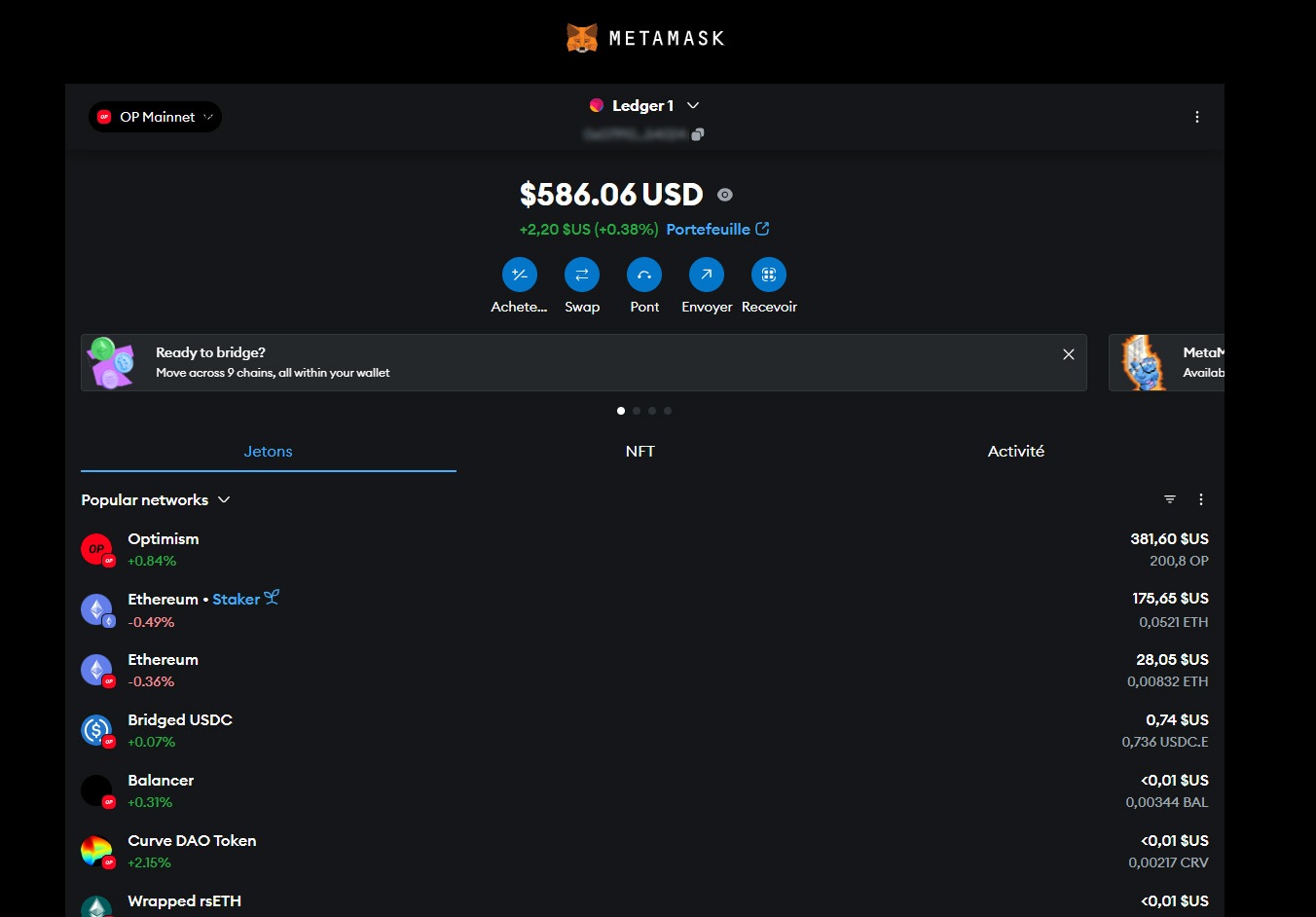The height and width of the screenshot is (917, 1316).
Task: Click the Balancer token icon
Action: pos(97,791)
